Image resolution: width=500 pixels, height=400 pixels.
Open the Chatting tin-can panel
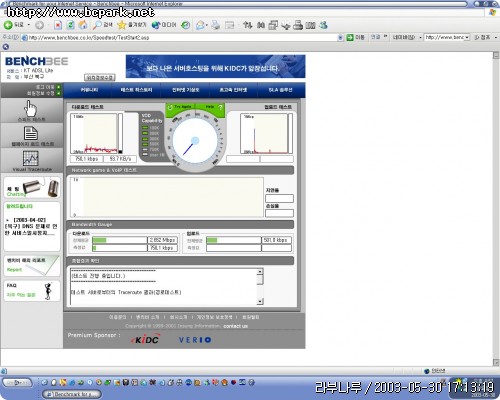pos(32,188)
